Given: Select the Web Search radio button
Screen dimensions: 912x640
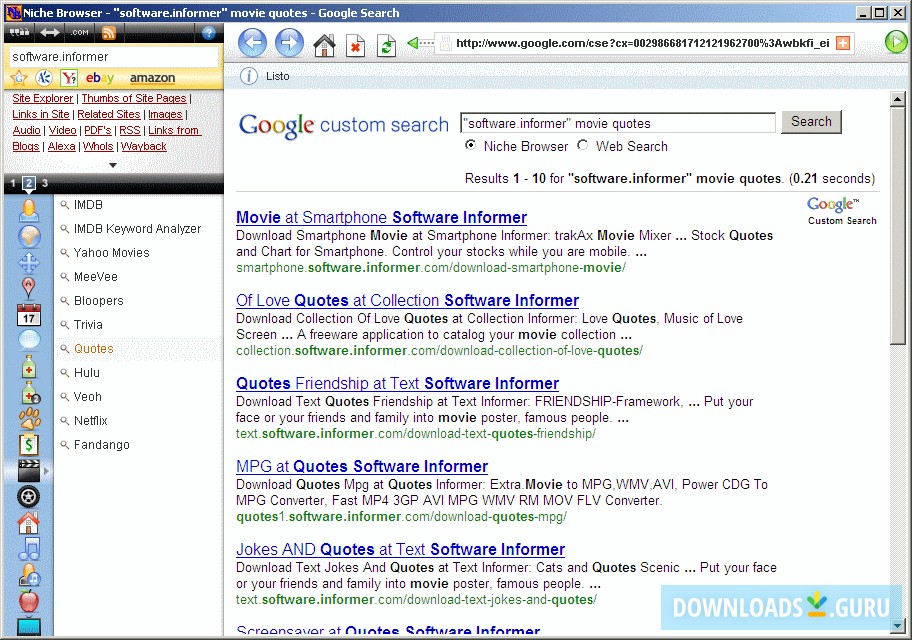Looking at the screenshot, I should 582,145.
